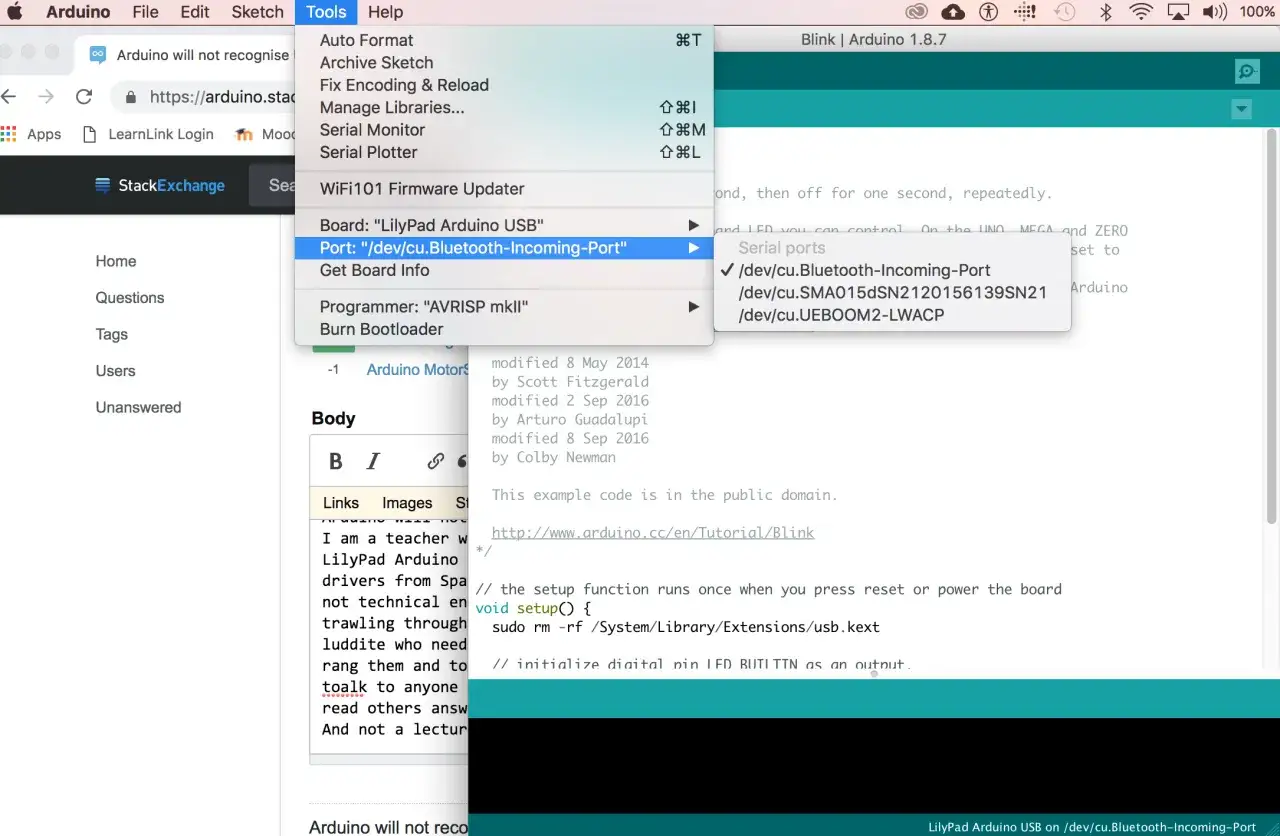Switch to the Images help tab in editor
Viewport: 1280px width, 836px height.
pos(407,503)
